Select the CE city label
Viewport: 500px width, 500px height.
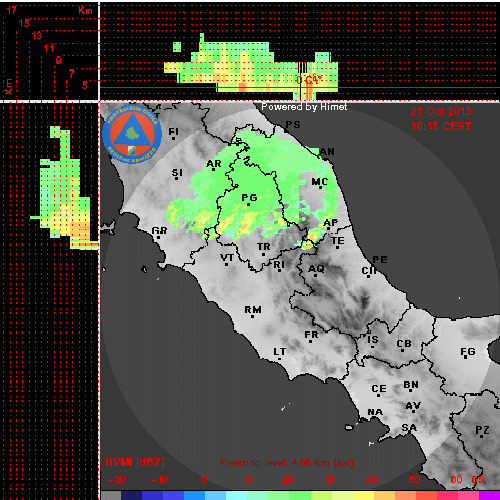click(x=379, y=389)
